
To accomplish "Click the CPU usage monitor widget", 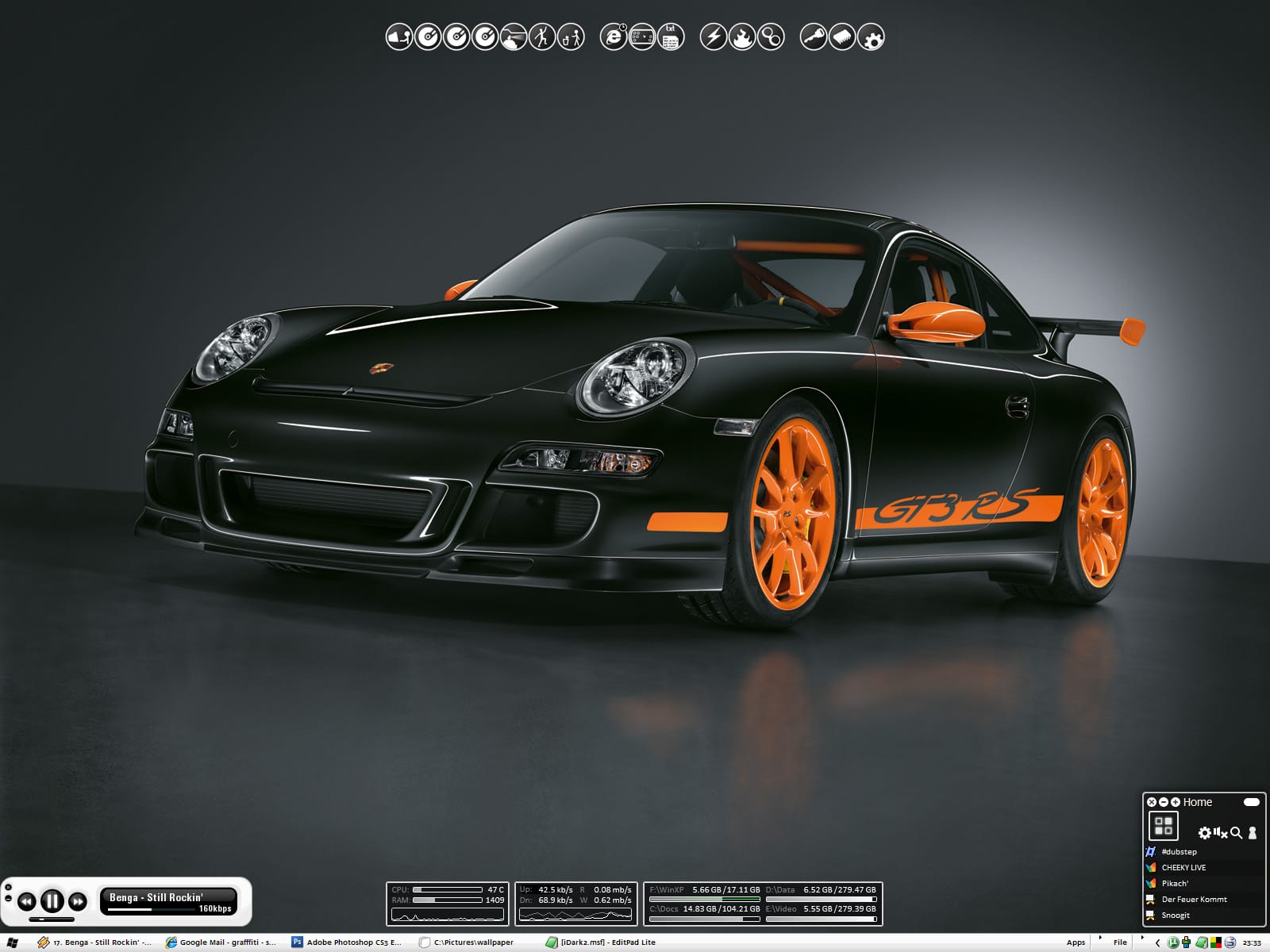I will (448, 904).
